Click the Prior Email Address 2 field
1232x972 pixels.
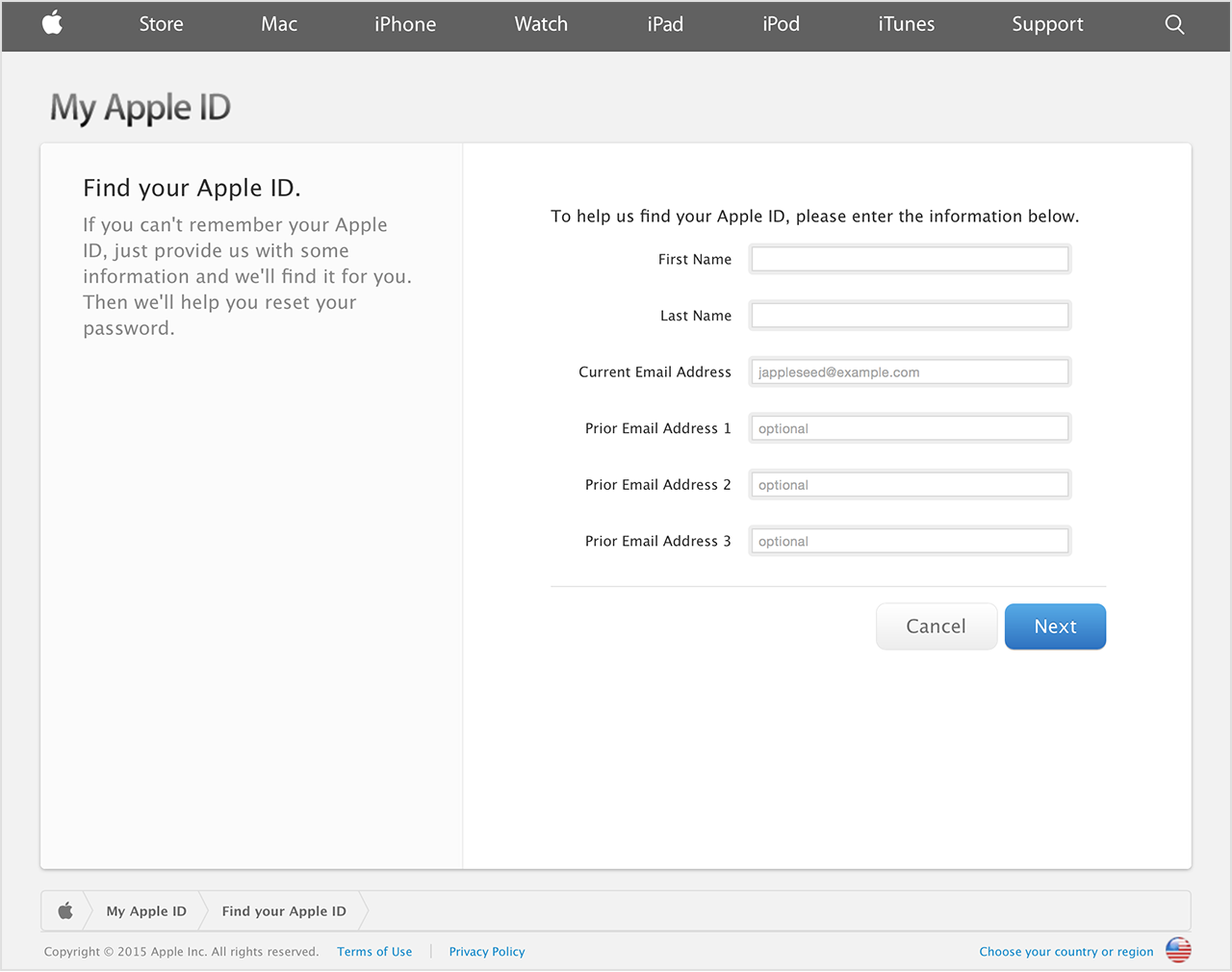(910, 485)
